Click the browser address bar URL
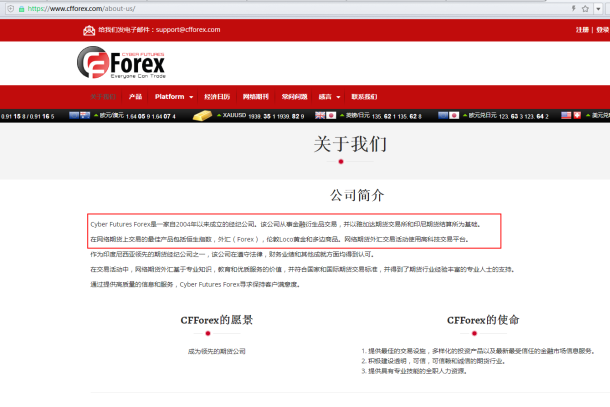The image size is (610, 407). [x=81, y=9]
